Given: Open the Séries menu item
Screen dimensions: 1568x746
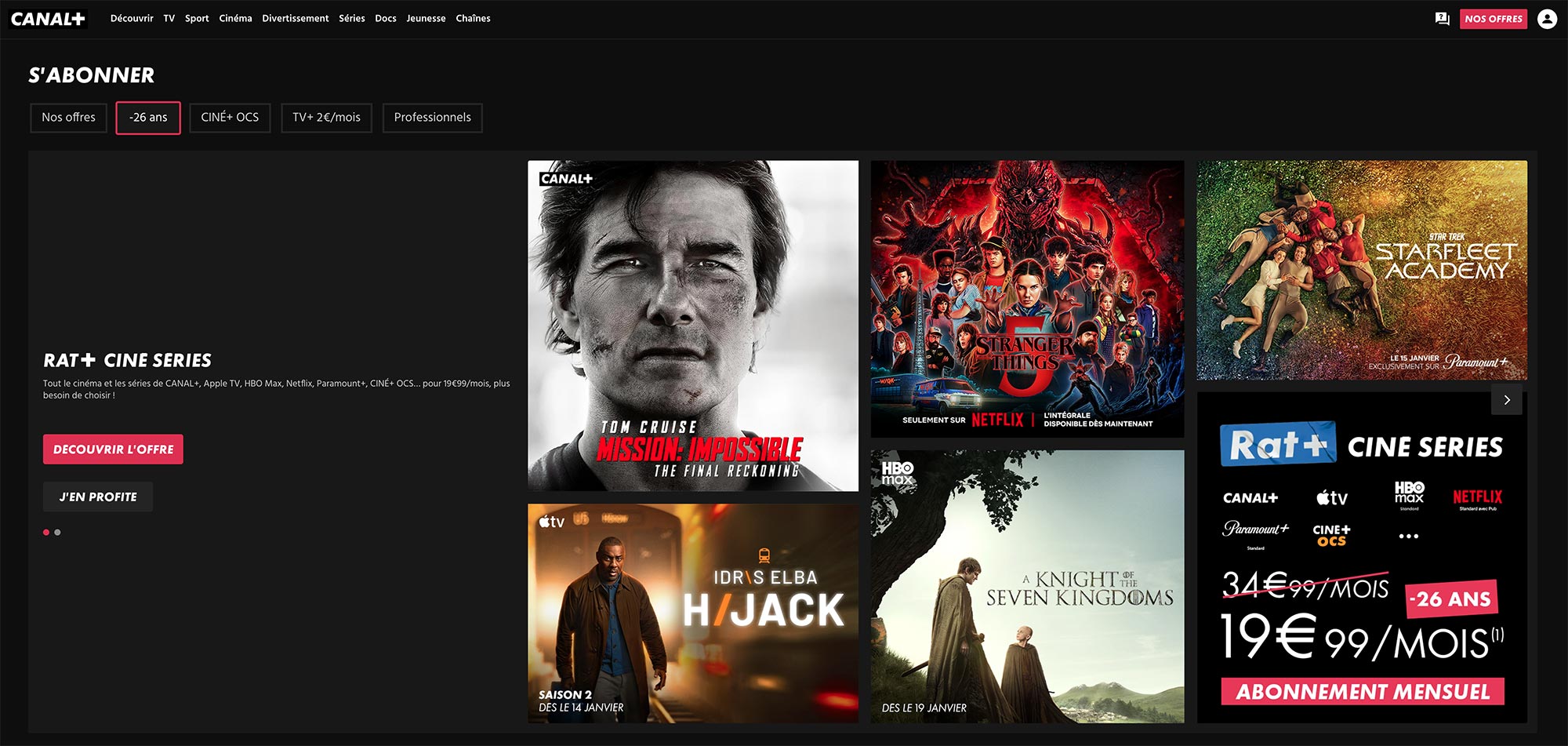Looking at the screenshot, I should [352, 18].
